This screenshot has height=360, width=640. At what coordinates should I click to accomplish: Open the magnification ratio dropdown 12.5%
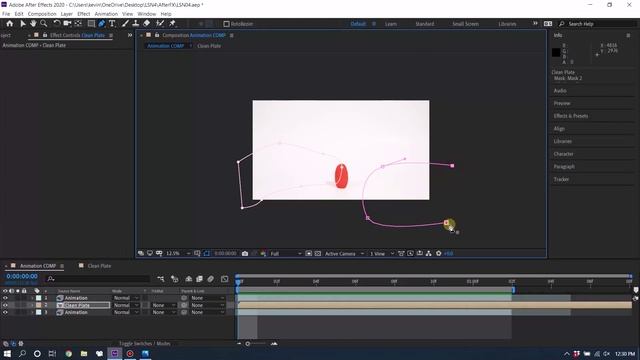pyautogui.click(x=178, y=253)
